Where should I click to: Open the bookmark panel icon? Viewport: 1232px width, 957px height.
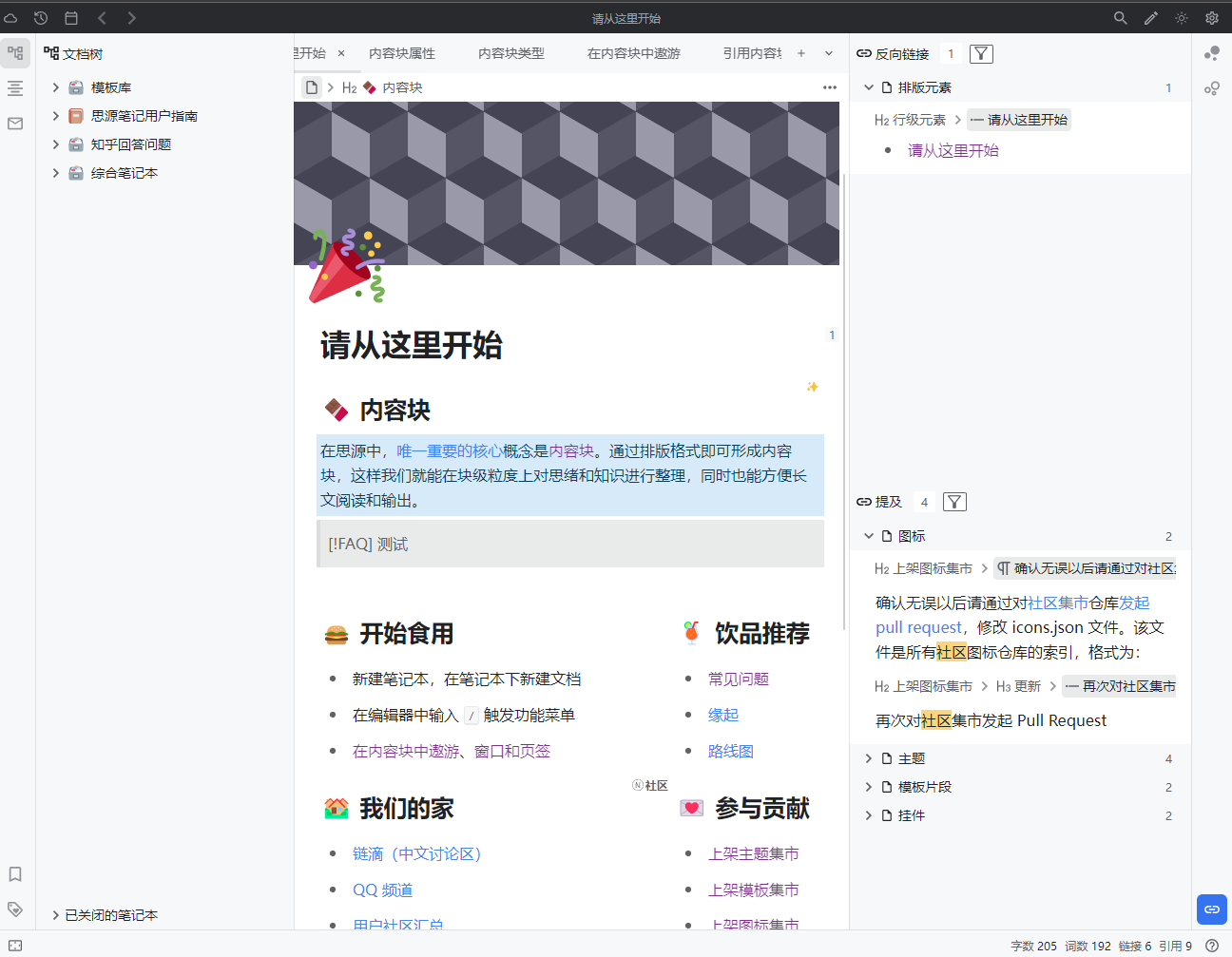point(15,874)
